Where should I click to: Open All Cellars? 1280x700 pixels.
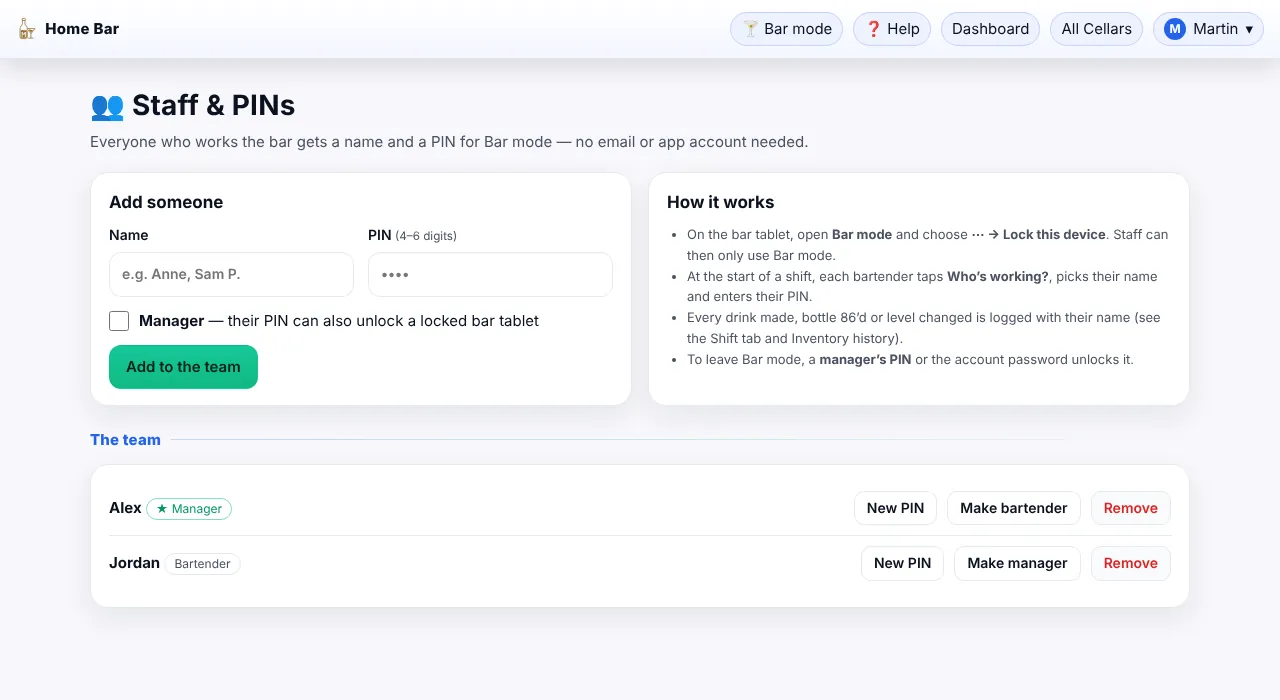pyautogui.click(x=1096, y=29)
